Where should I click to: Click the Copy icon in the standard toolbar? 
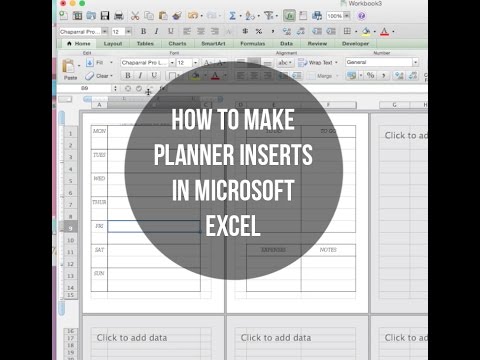149,15
